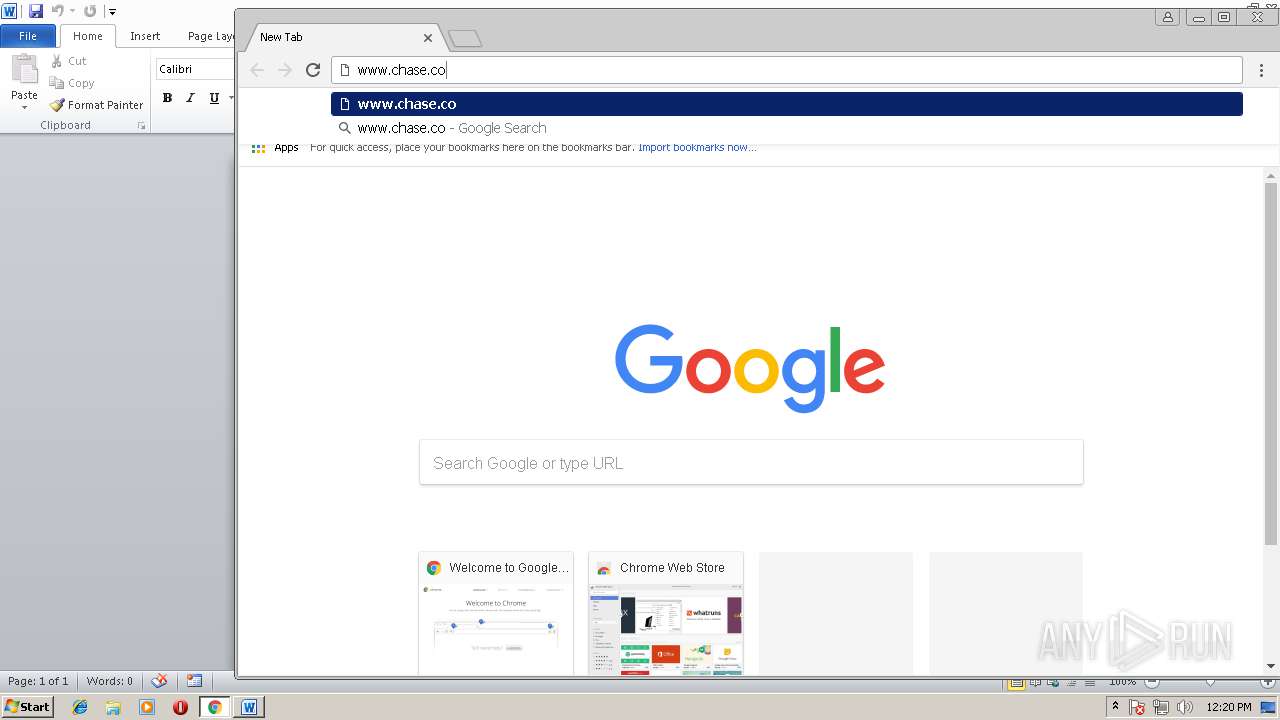Image resolution: width=1280 pixels, height=720 pixels.
Task: Select the www.chase.co Google Search suggestion
Action: [787, 128]
